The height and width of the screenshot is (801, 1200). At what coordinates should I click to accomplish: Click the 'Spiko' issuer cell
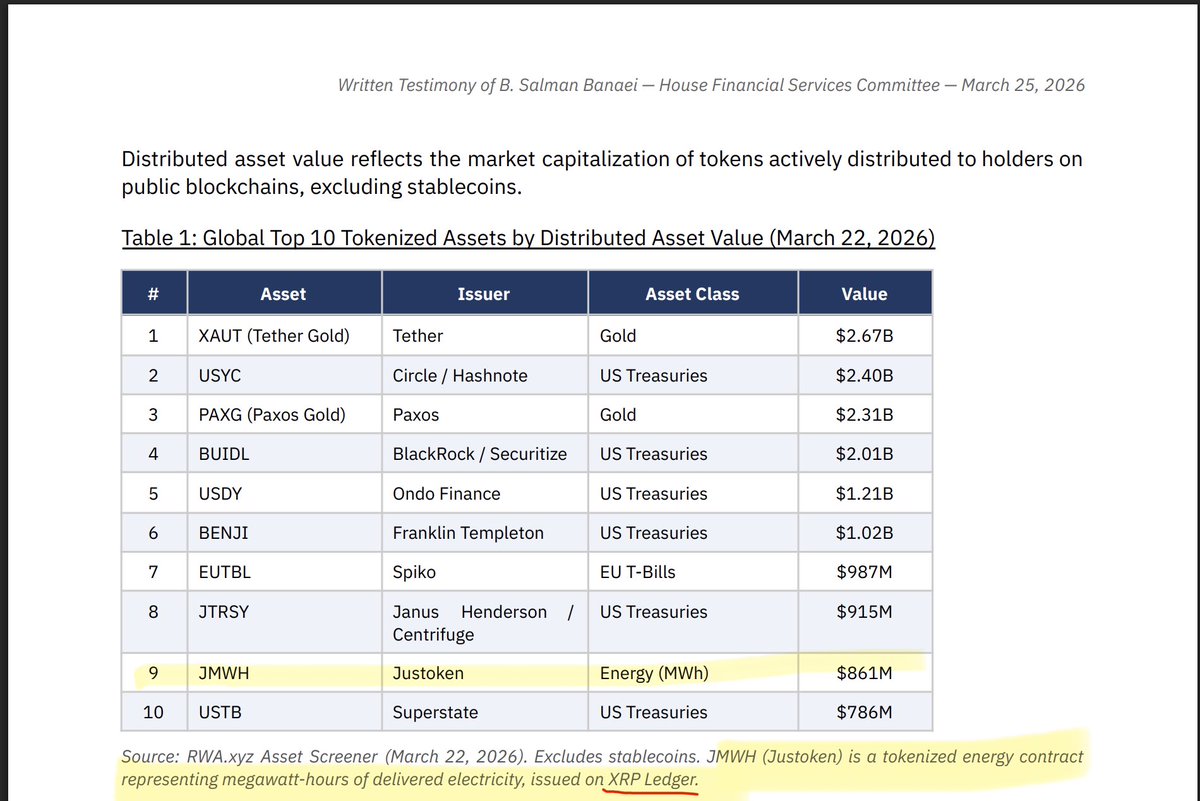coord(484,573)
